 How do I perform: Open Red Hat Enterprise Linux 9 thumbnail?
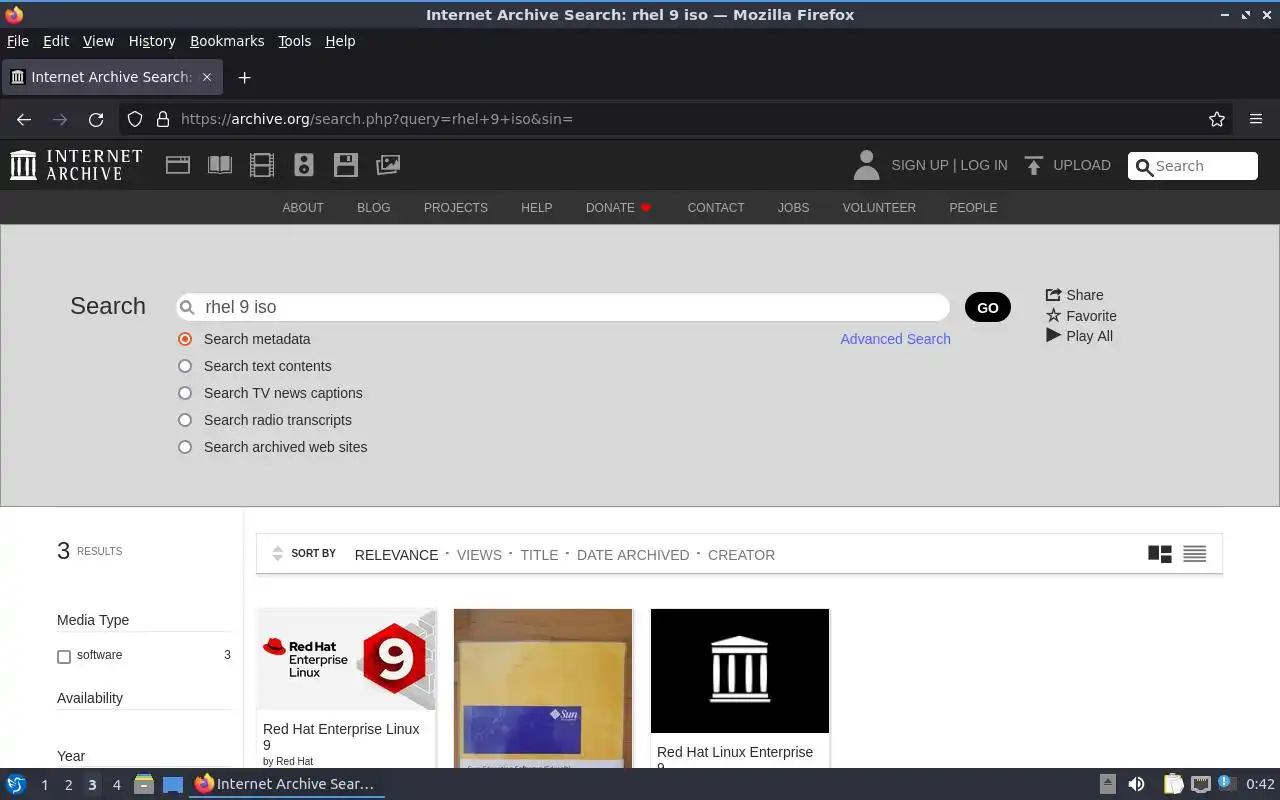pyautogui.click(x=346, y=660)
